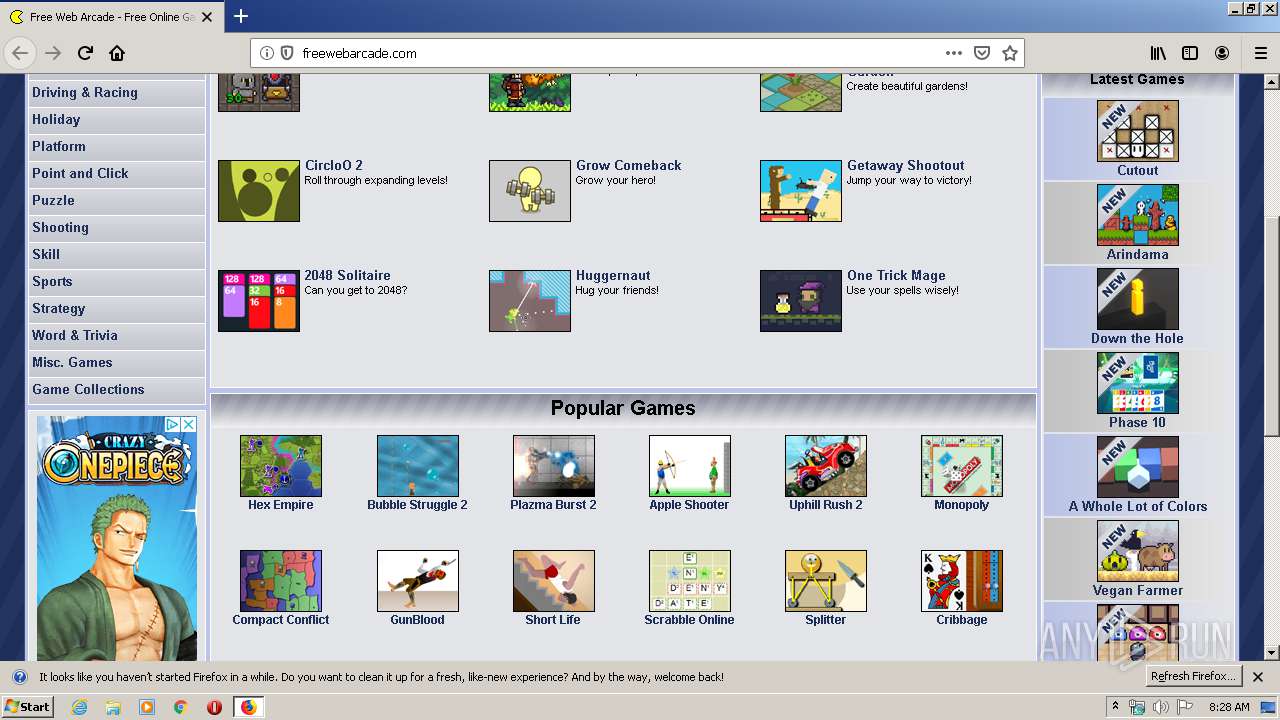Save page to Pocket

point(982,53)
